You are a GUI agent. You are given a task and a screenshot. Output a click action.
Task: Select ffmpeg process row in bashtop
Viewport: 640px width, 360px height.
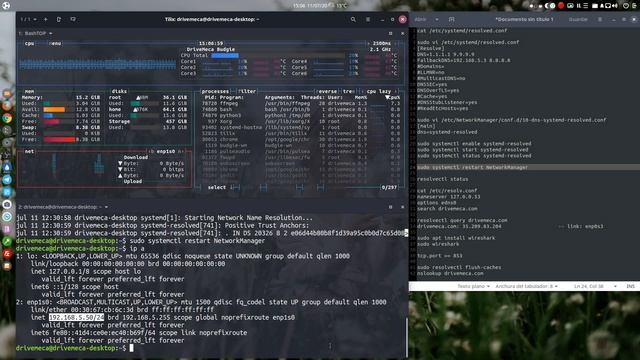click(301, 103)
